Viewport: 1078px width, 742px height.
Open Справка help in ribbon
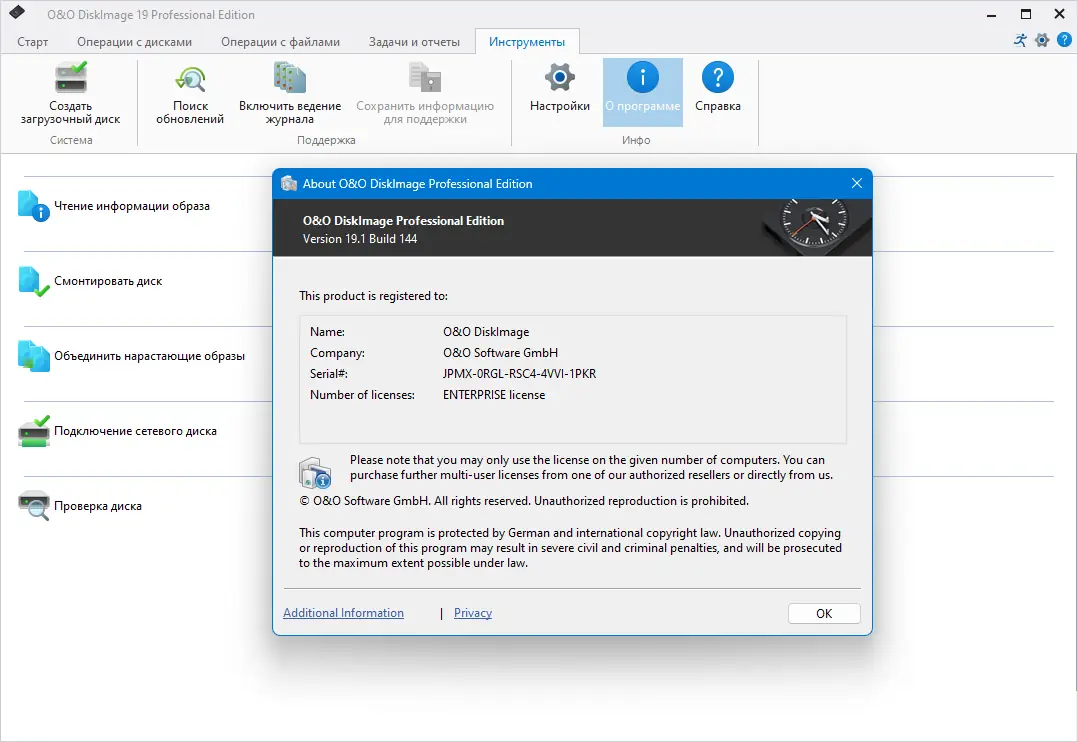point(718,88)
